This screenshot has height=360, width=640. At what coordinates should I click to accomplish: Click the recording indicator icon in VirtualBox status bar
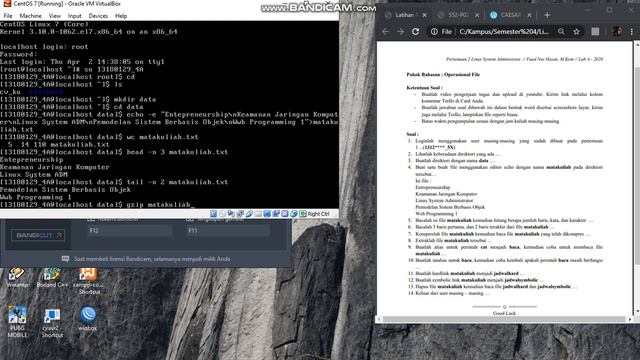276,214
